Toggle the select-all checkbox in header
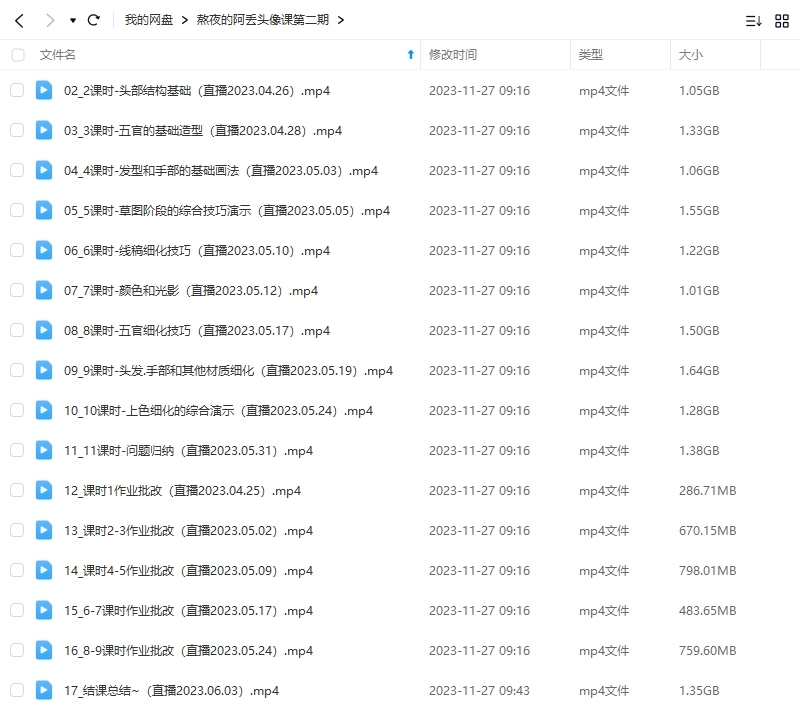Viewport: 801px width, 709px height. (17, 55)
